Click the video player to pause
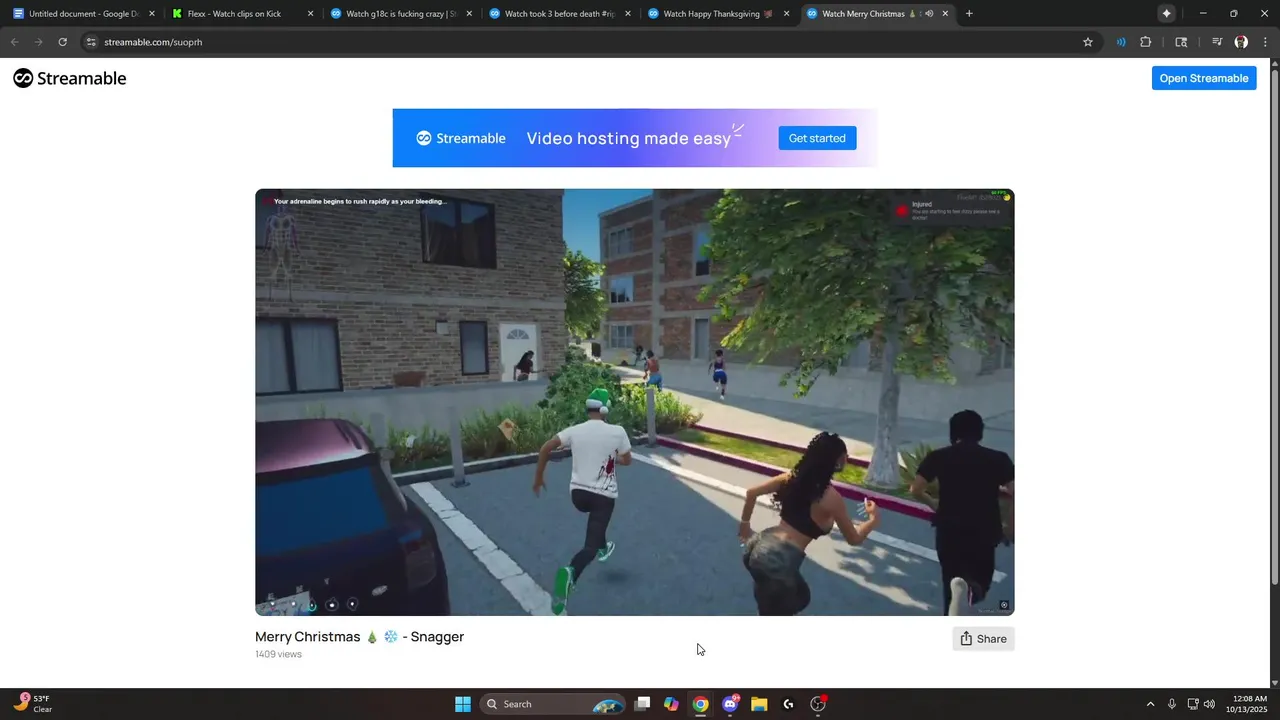The width and height of the screenshot is (1280, 720). point(635,402)
